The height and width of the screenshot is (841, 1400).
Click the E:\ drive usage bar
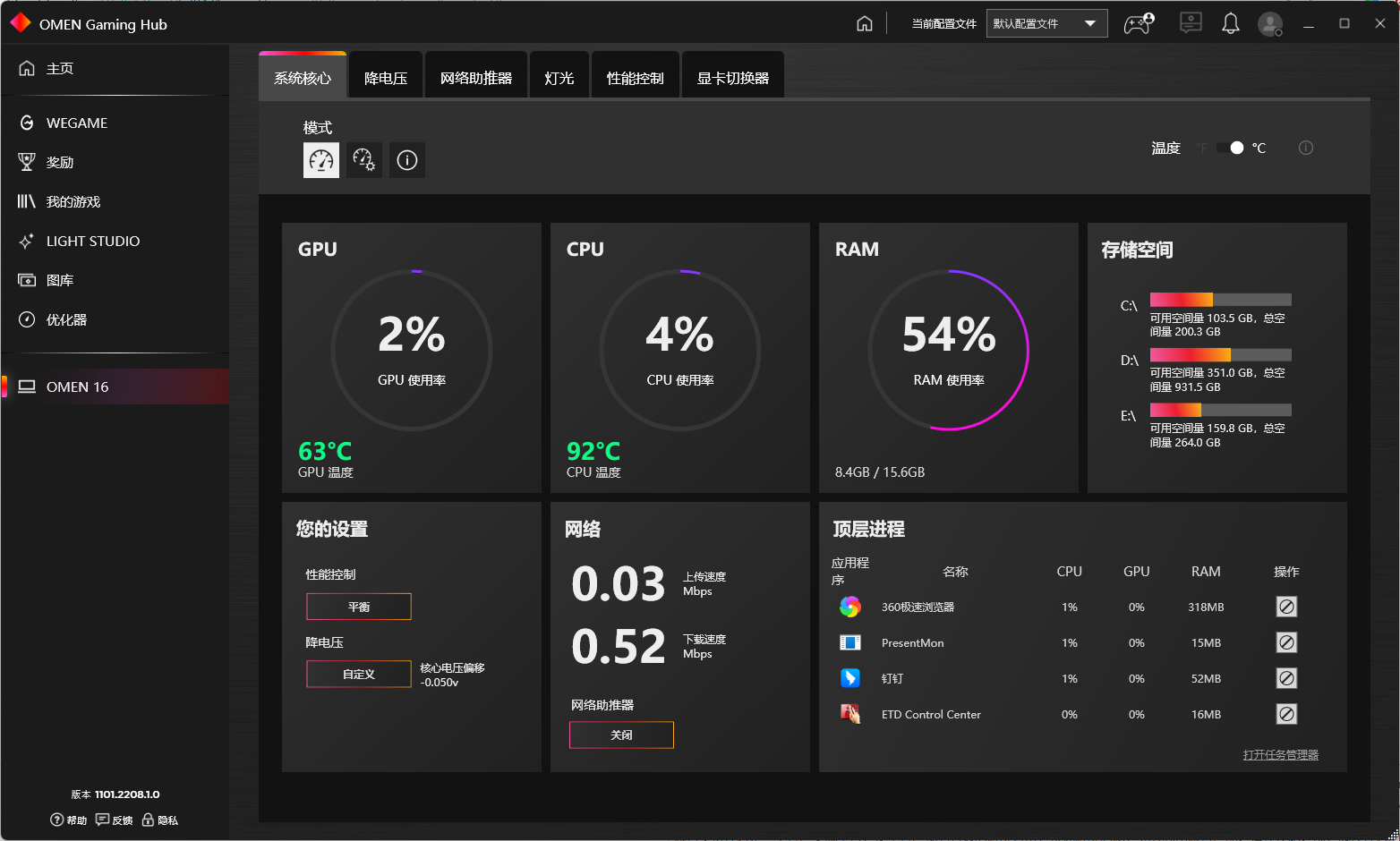[x=1221, y=410]
